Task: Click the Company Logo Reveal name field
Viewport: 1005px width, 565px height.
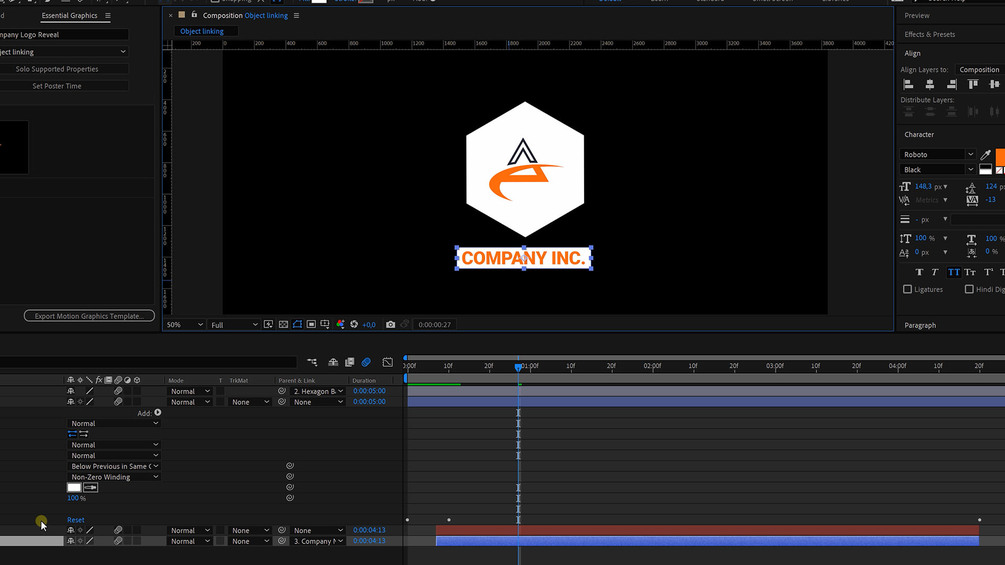Action: [x=63, y=35]
